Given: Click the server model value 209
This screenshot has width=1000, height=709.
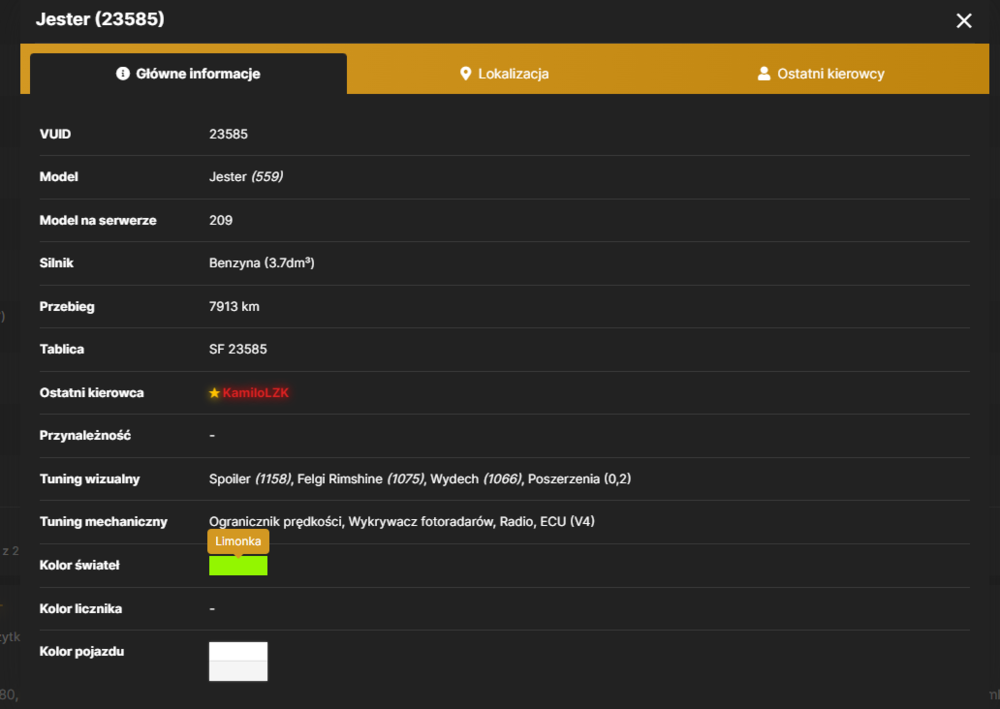Looking at the screenshot, I should coord(221,220).
